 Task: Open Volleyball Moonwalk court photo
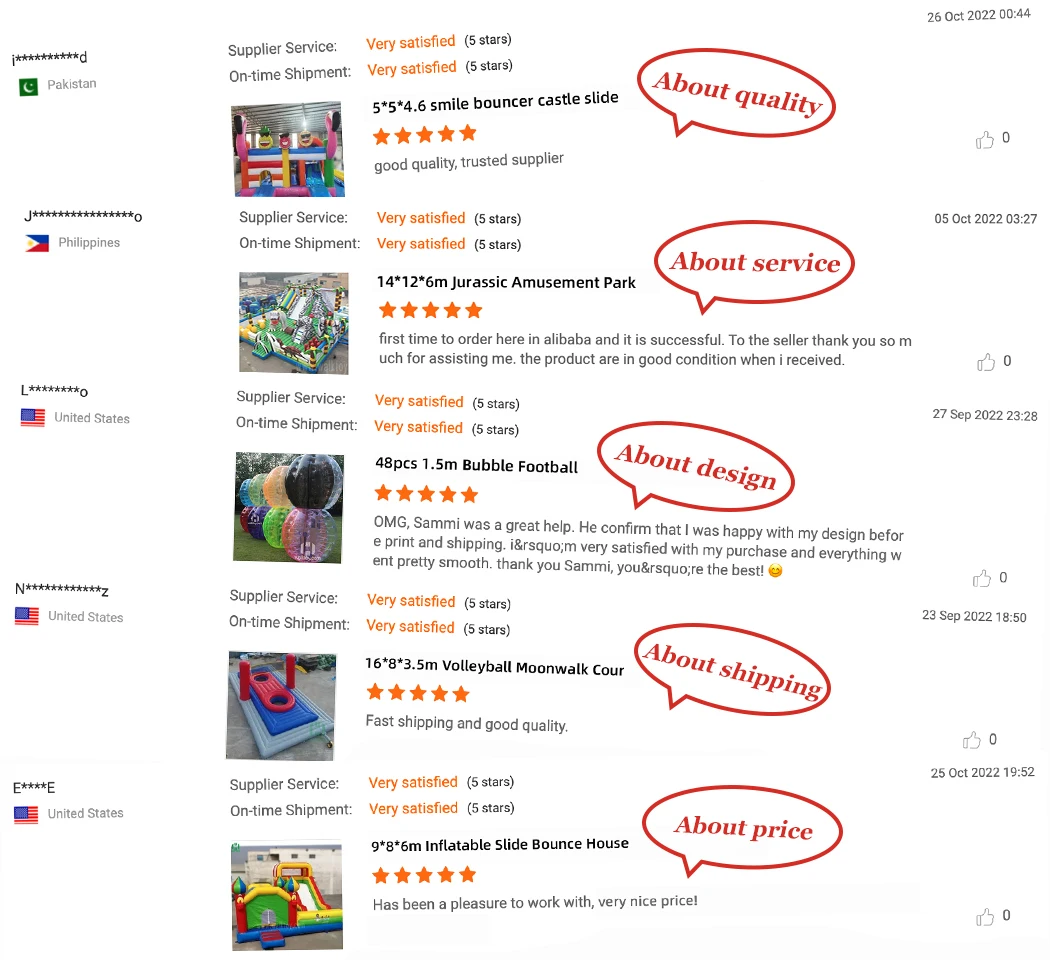click(x=281, y=706)
